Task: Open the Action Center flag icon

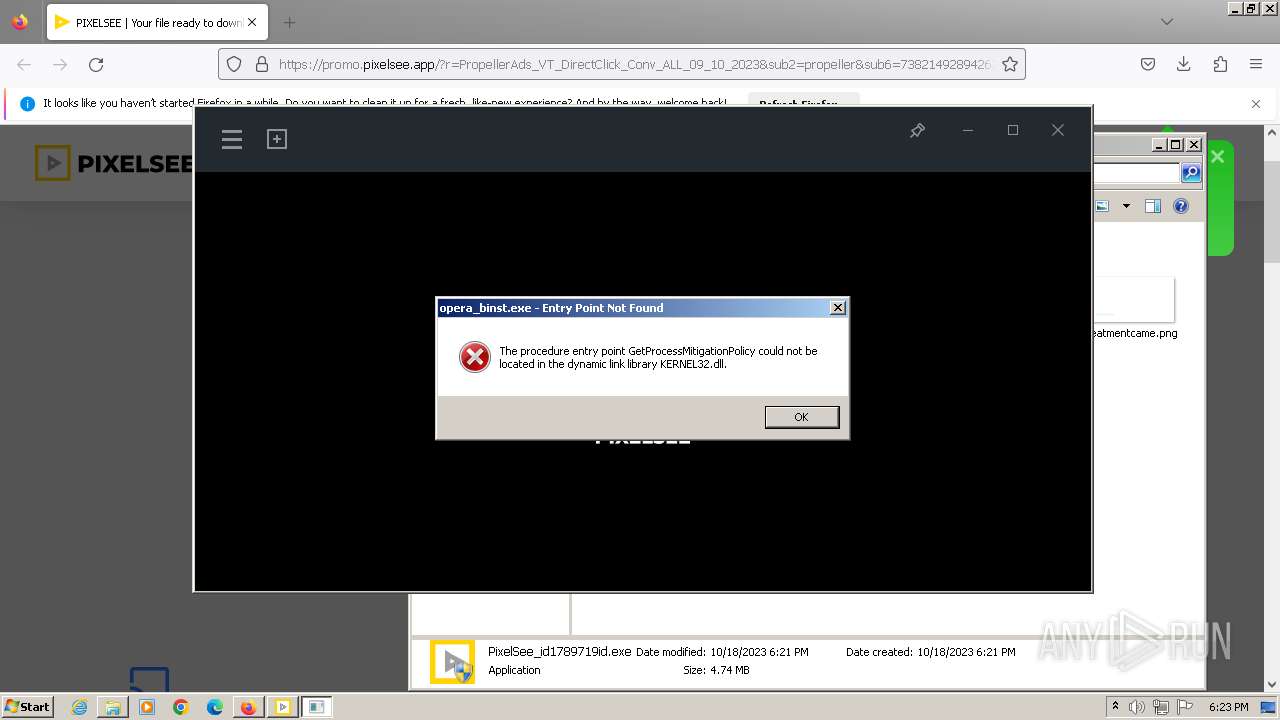Action: 1185,707
